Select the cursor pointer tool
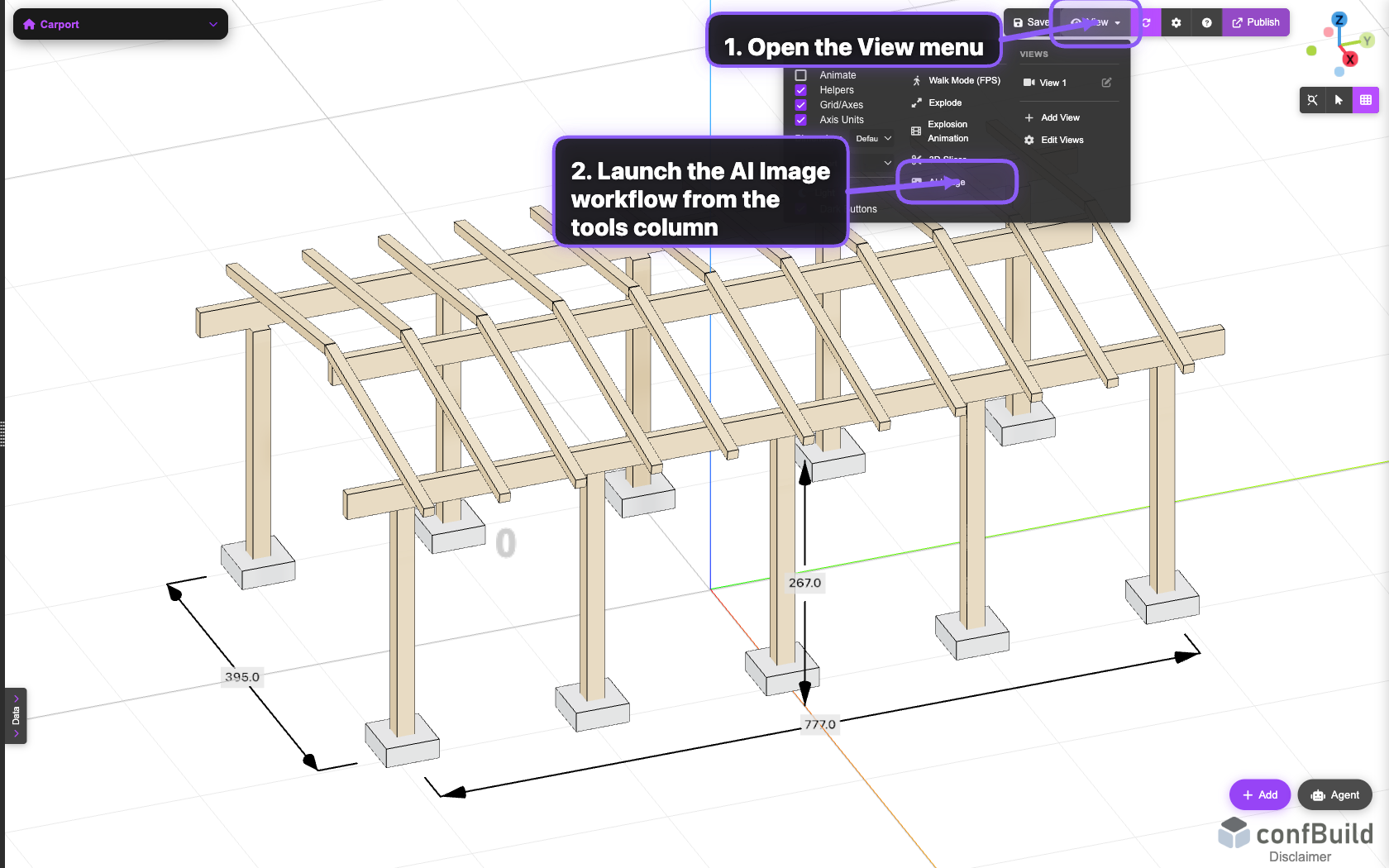Screen dimensions: 1389x868 pos(1339,100)
